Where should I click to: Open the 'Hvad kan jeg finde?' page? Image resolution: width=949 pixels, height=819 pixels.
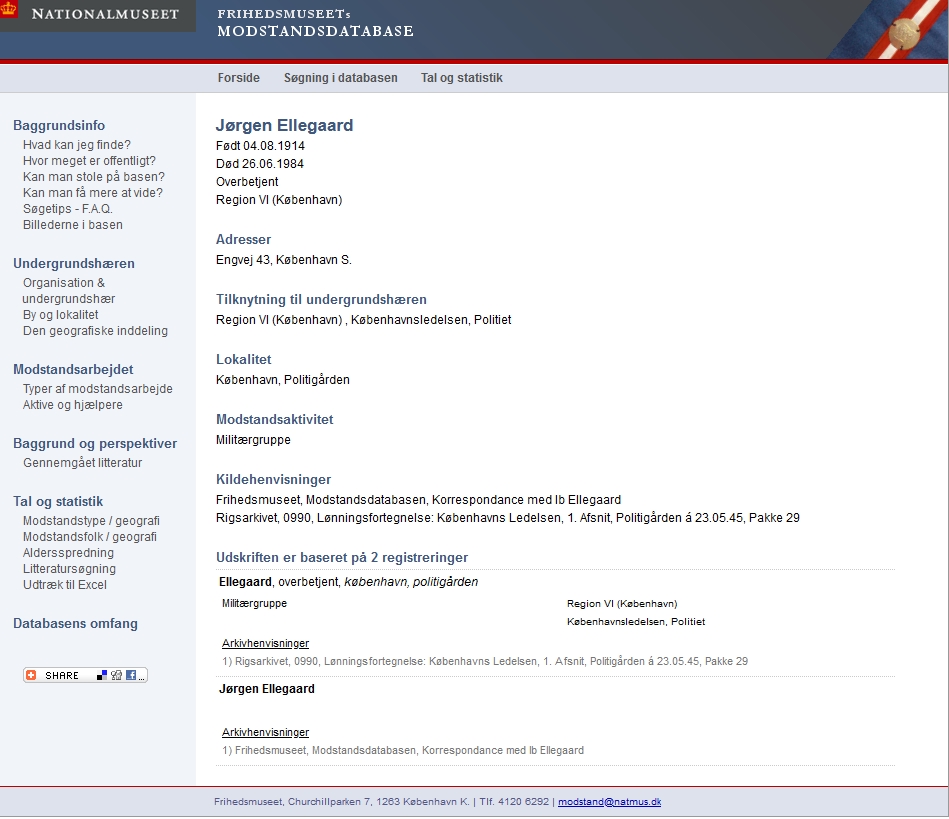click(77, 145)
